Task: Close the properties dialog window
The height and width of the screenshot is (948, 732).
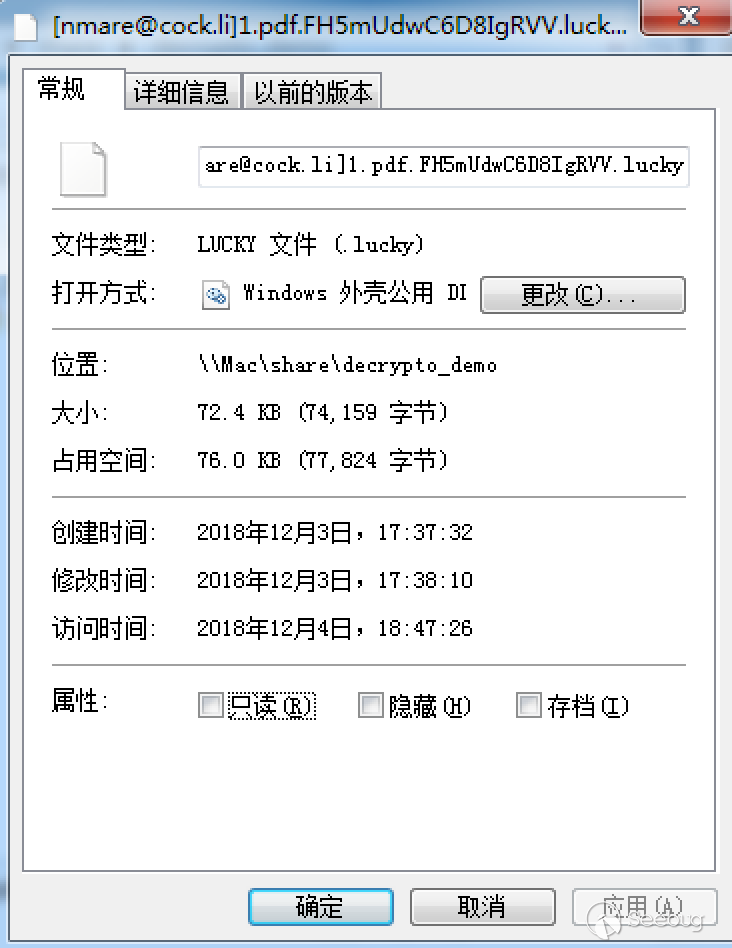Action: click(687, 16)
